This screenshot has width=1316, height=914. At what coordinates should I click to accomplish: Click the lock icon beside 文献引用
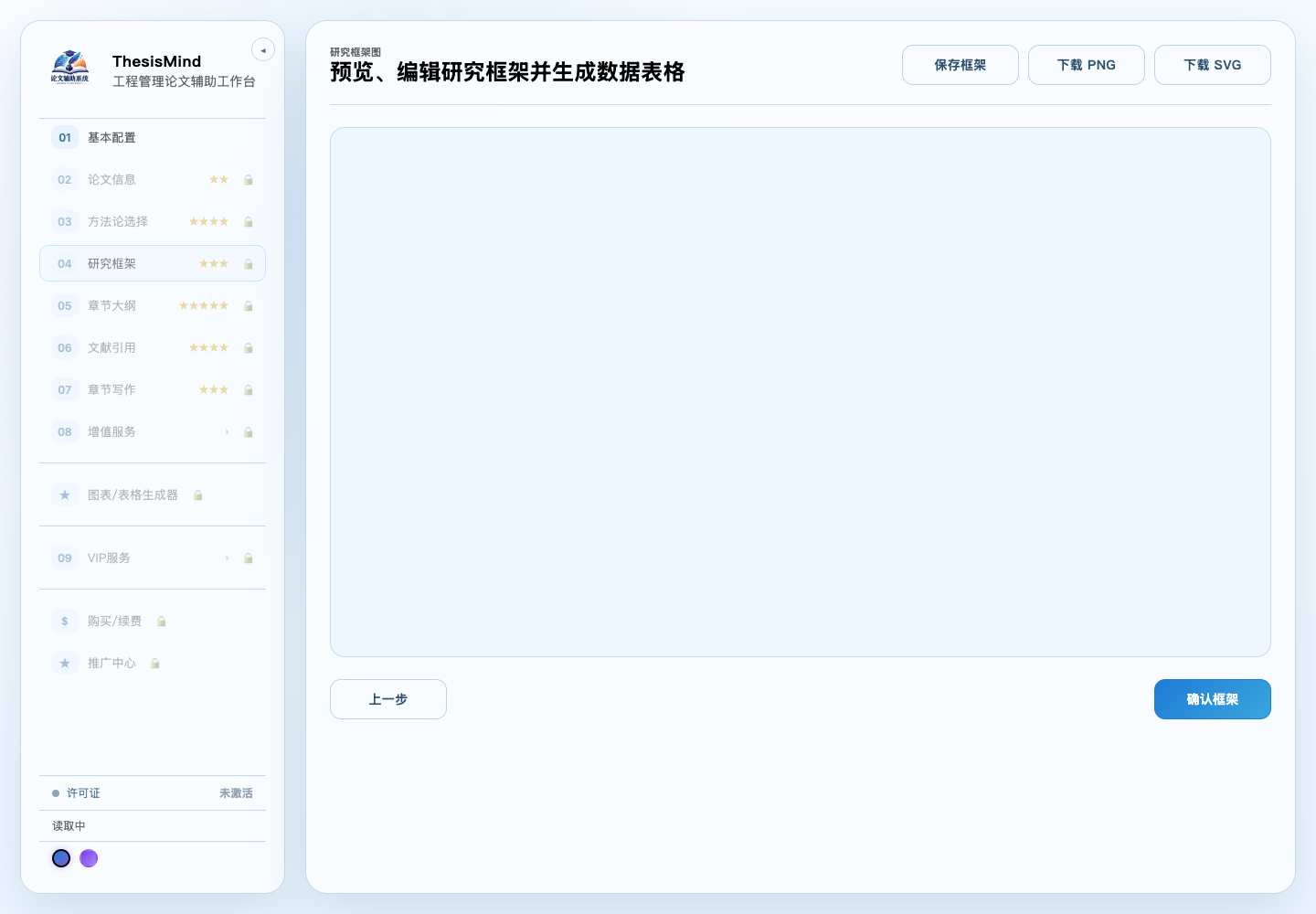coord(249,348)
